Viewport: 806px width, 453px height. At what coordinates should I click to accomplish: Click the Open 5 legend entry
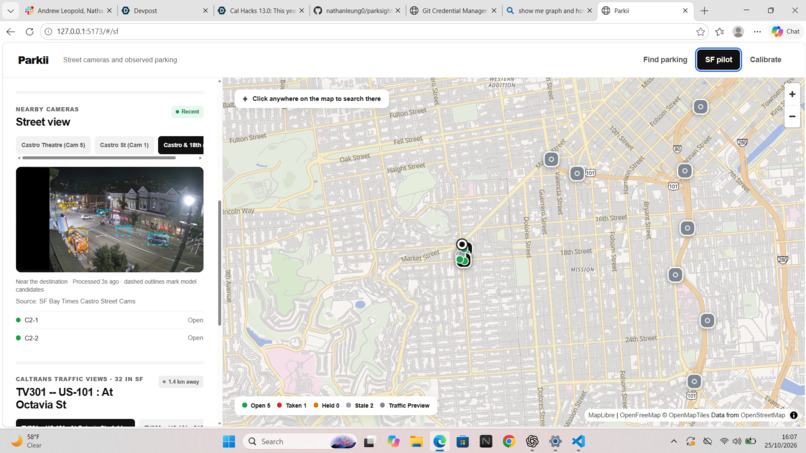(256, 405)
